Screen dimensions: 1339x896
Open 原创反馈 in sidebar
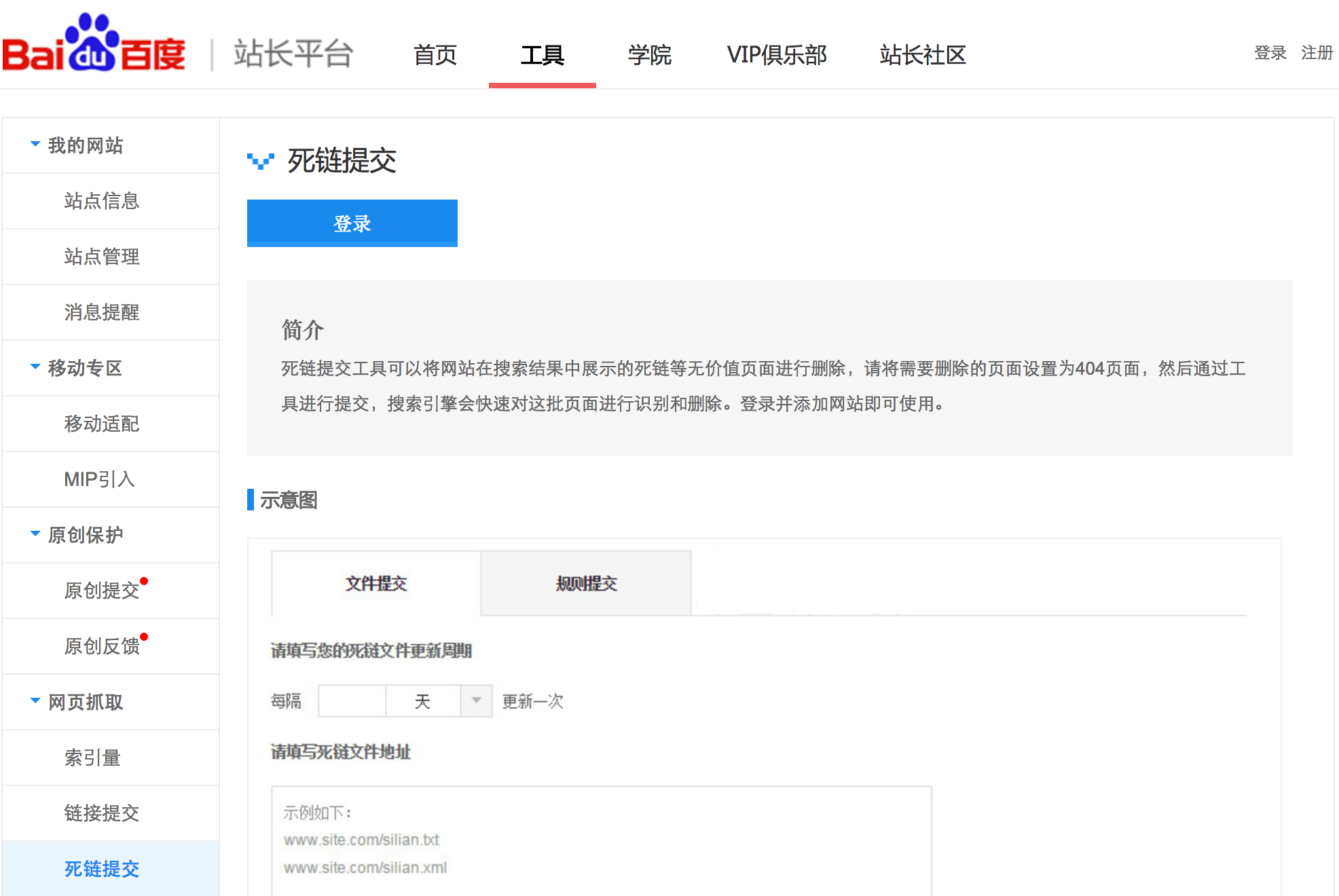(x=111, y=646)
